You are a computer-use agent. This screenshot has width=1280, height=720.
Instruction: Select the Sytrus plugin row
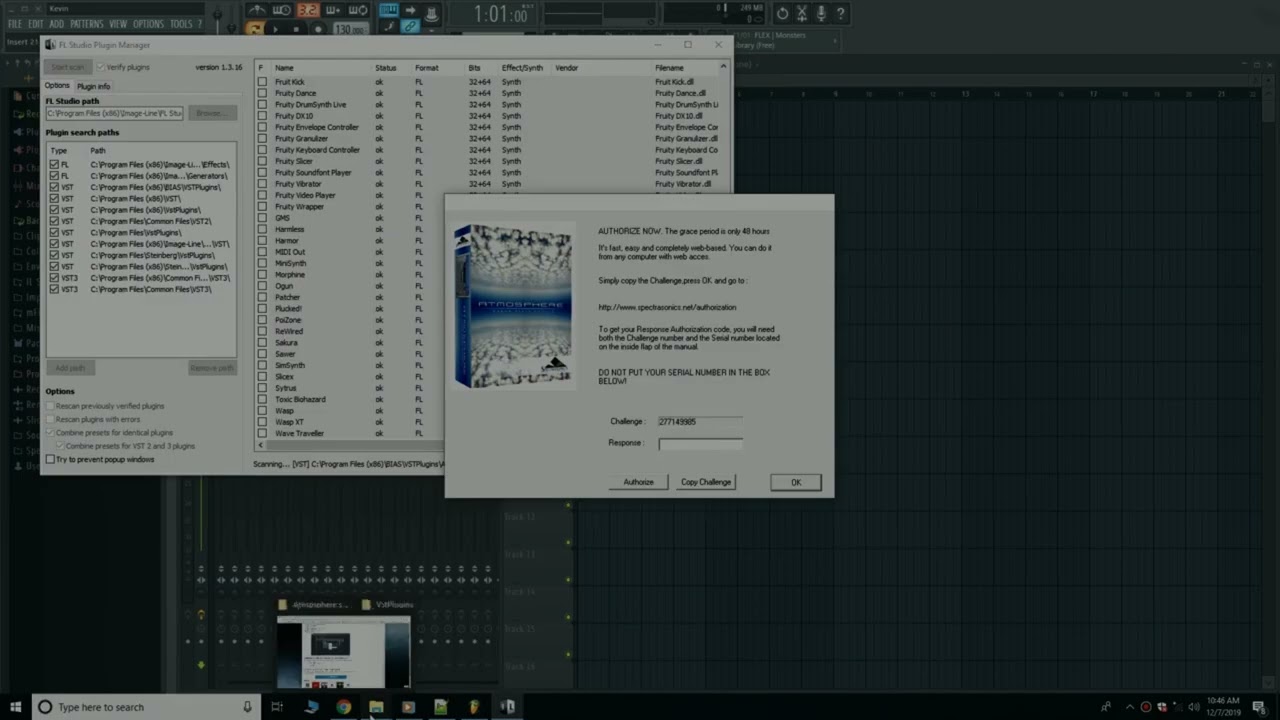pos(348,388)
